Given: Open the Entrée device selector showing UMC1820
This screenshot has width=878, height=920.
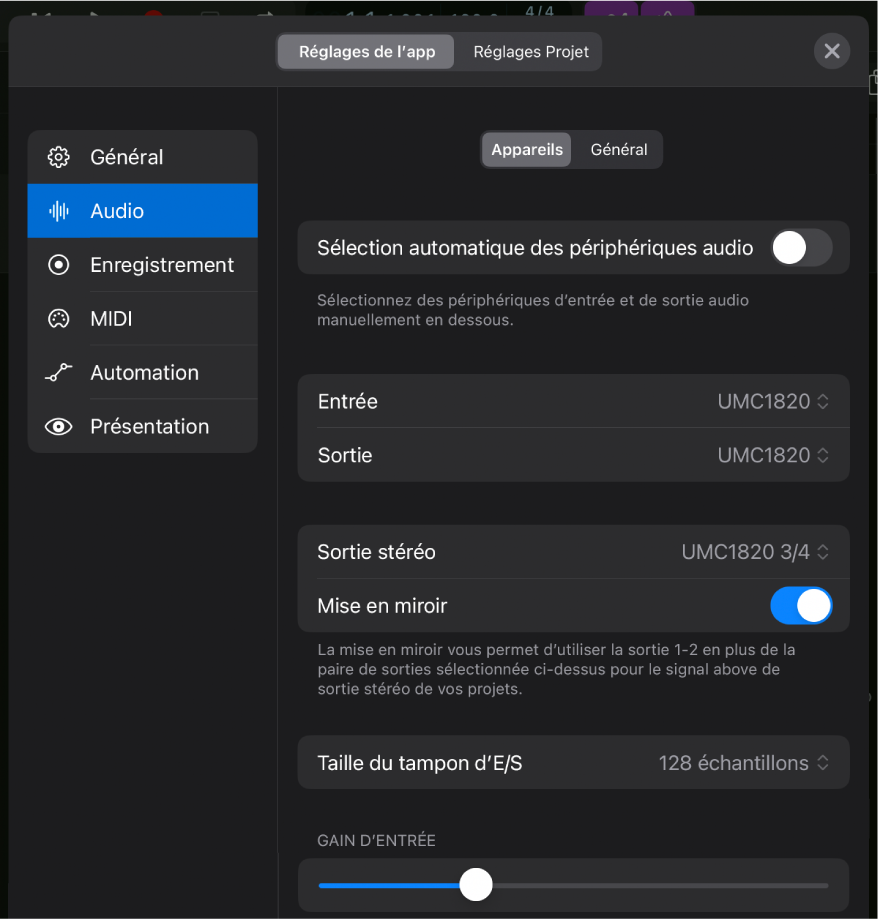Looking at the screenshot, I should pyautogui.click(x=770, y=401).
